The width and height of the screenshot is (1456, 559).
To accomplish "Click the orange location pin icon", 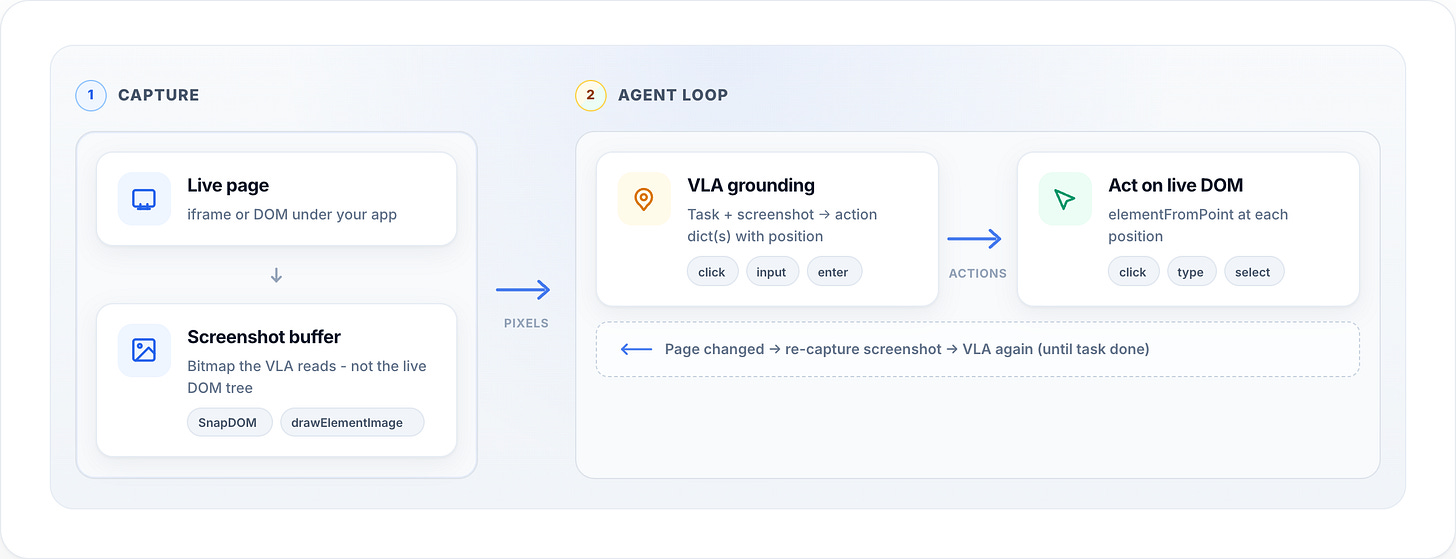I will pos(644,199).
